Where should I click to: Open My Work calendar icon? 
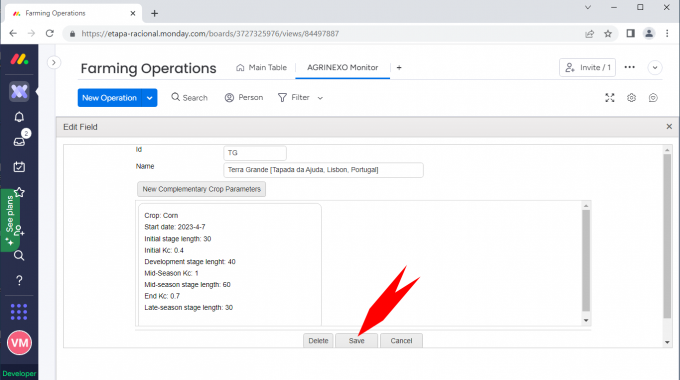tap(19, 167)
